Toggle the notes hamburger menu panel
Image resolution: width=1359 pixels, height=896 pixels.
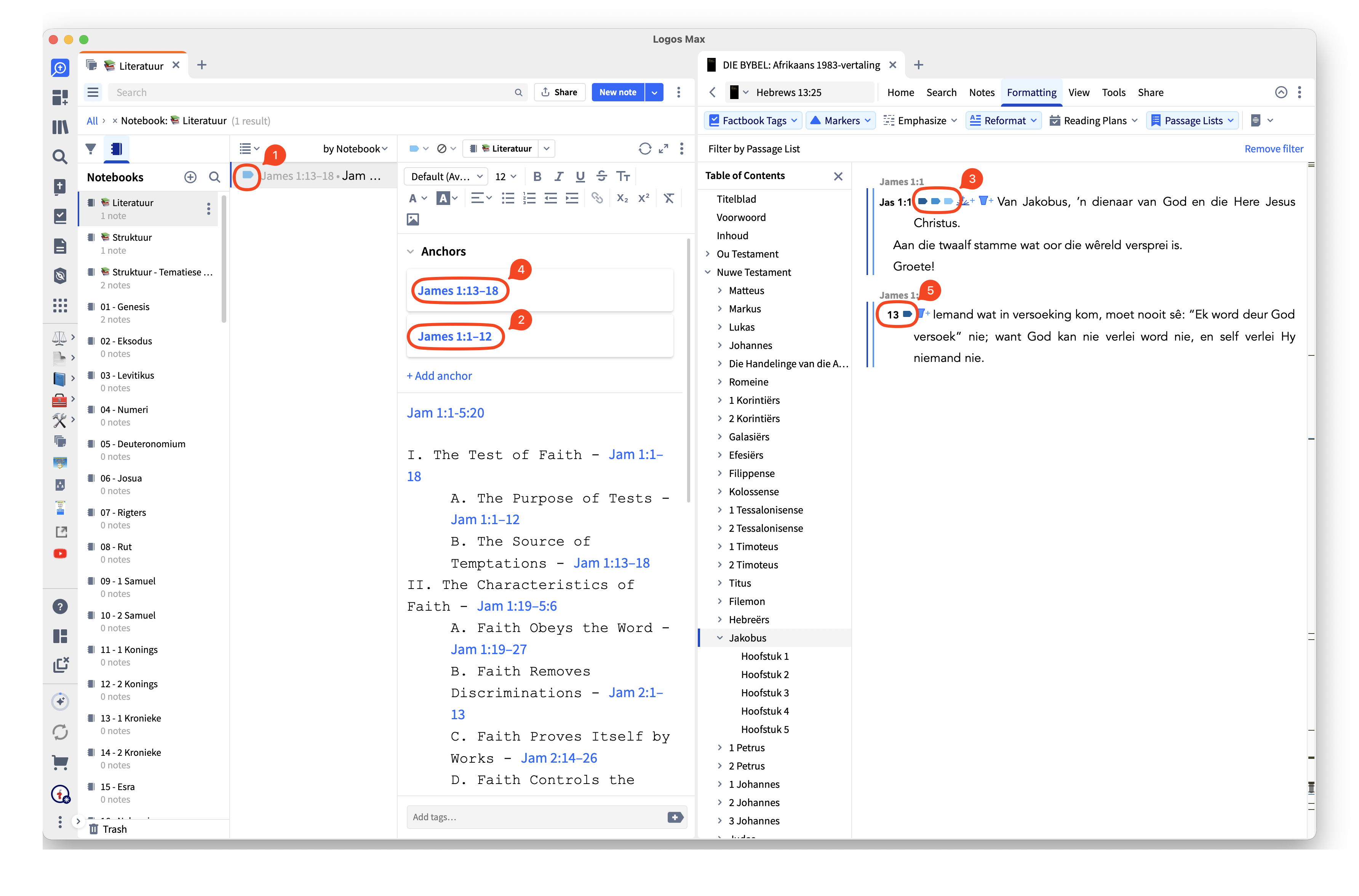93,93
